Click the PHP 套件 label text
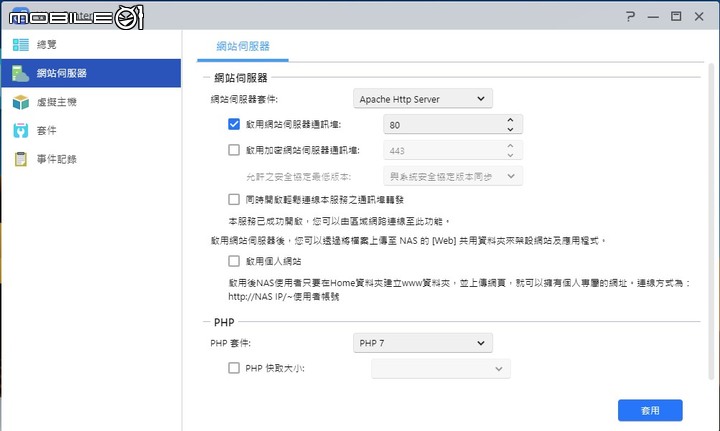The height and width of the screenshot is (431, 720). click(x=231, y=343)
